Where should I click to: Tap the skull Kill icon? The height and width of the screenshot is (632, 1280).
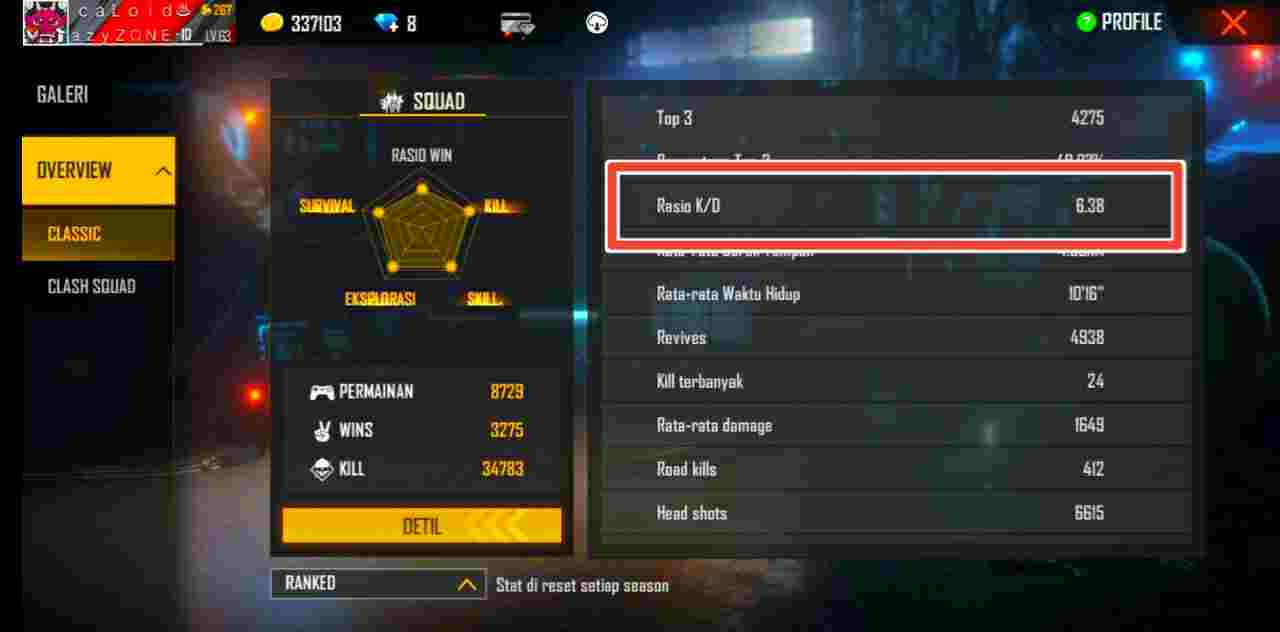[x=321, y=468]
